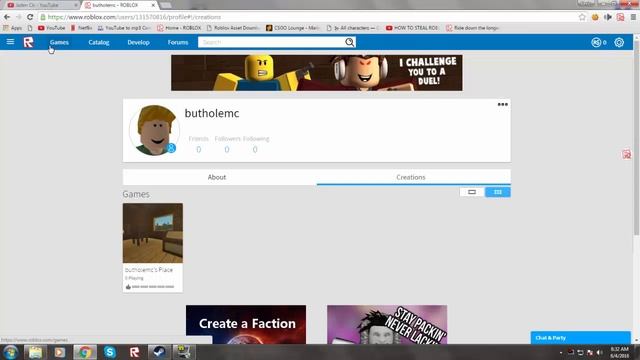Click the Roblox extension icon in toolbar
The height and width of the screenshot is (360, 640).
pyautogui.click(x=620, y=17)
